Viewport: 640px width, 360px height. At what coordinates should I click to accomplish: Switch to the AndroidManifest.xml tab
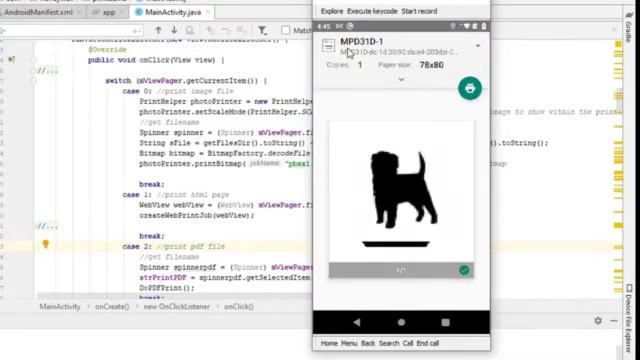[x=38, y=12]
